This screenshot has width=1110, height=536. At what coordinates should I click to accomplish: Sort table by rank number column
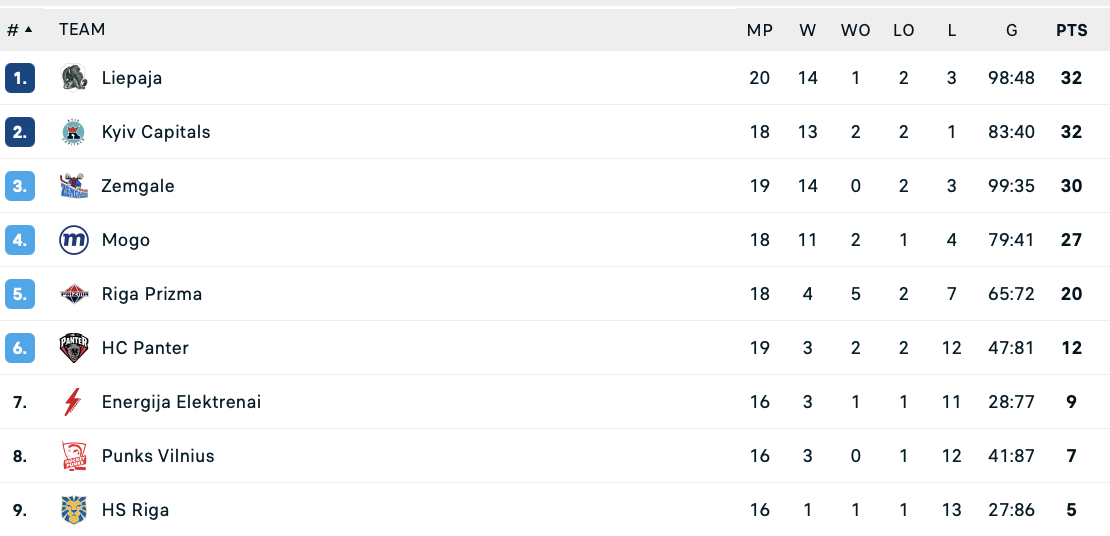point(19,30)
